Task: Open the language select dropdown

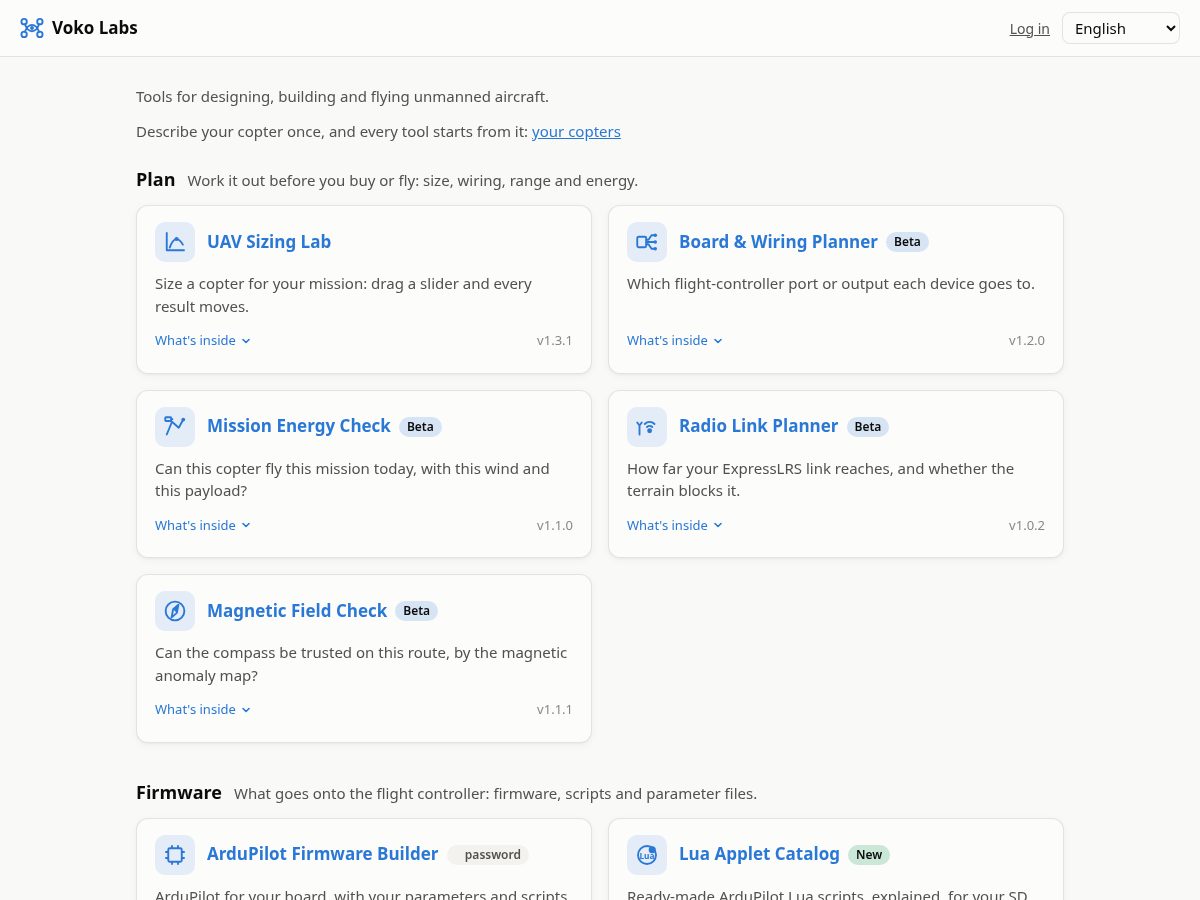Action: 1121,28
